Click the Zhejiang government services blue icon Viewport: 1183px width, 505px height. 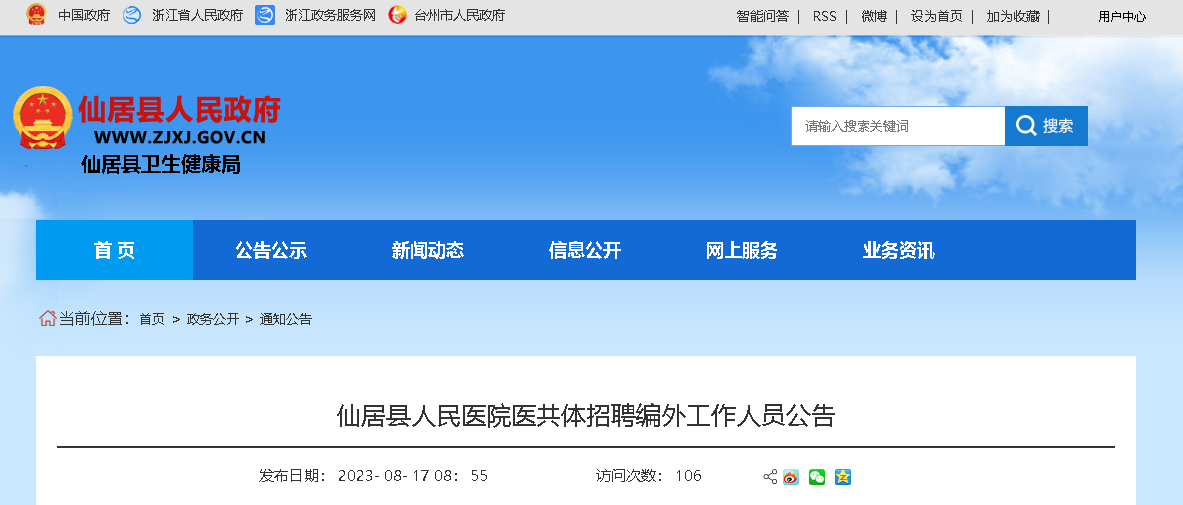[265, 15]
